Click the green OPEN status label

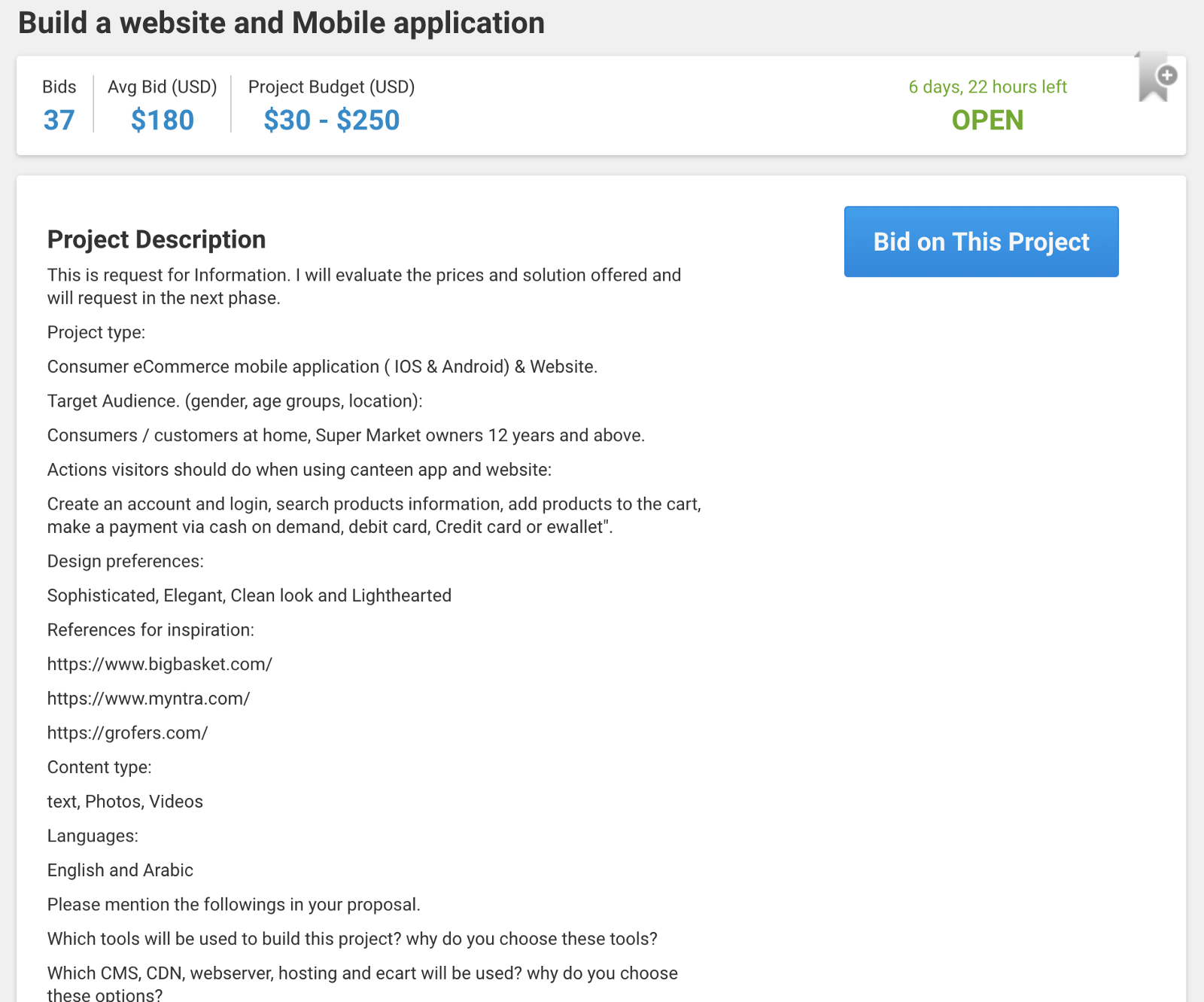pyautogui.click(x=987, y=120)
